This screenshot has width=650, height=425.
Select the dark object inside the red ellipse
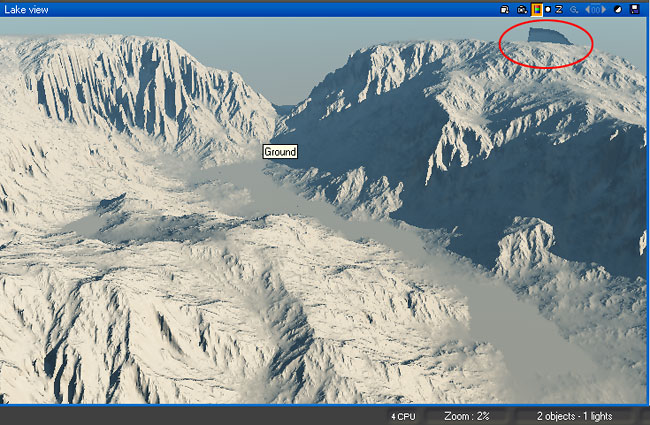tap(549, 35)
